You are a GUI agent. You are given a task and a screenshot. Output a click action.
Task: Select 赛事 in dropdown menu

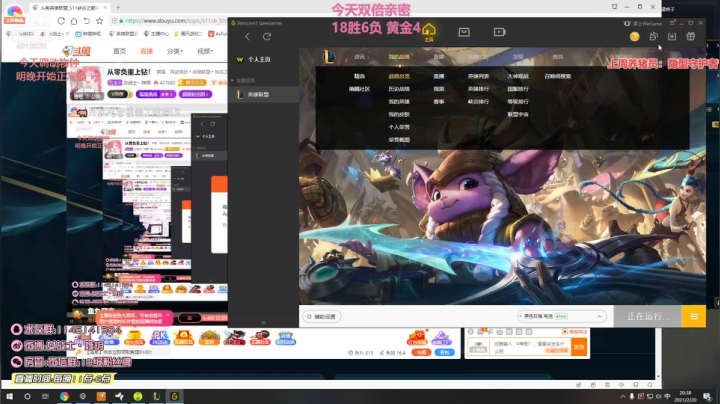[439, 101]
